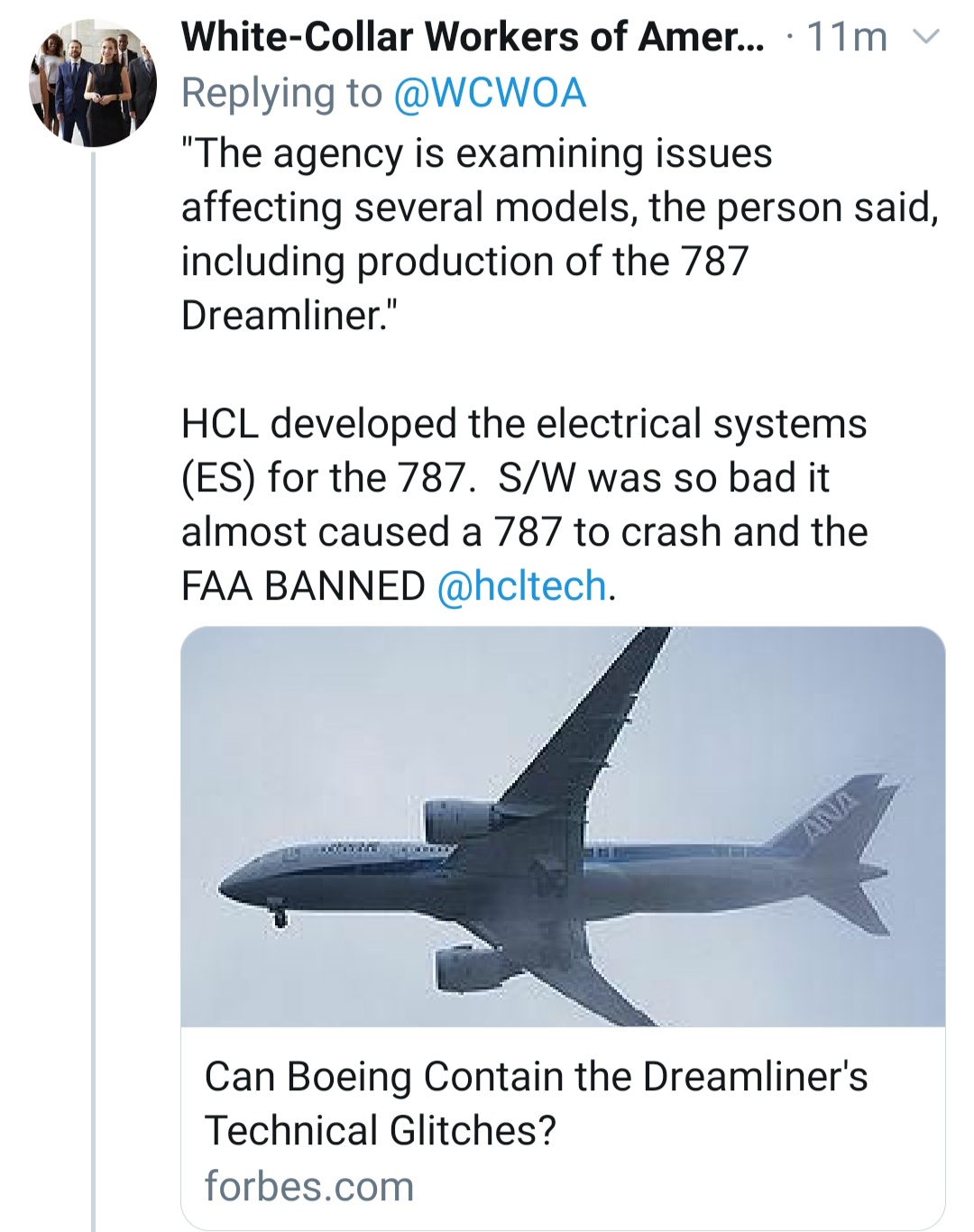Screen dimensions: 974x1232
Task: Visit the @hcltech mentioned profile
Action: [521, 586]
